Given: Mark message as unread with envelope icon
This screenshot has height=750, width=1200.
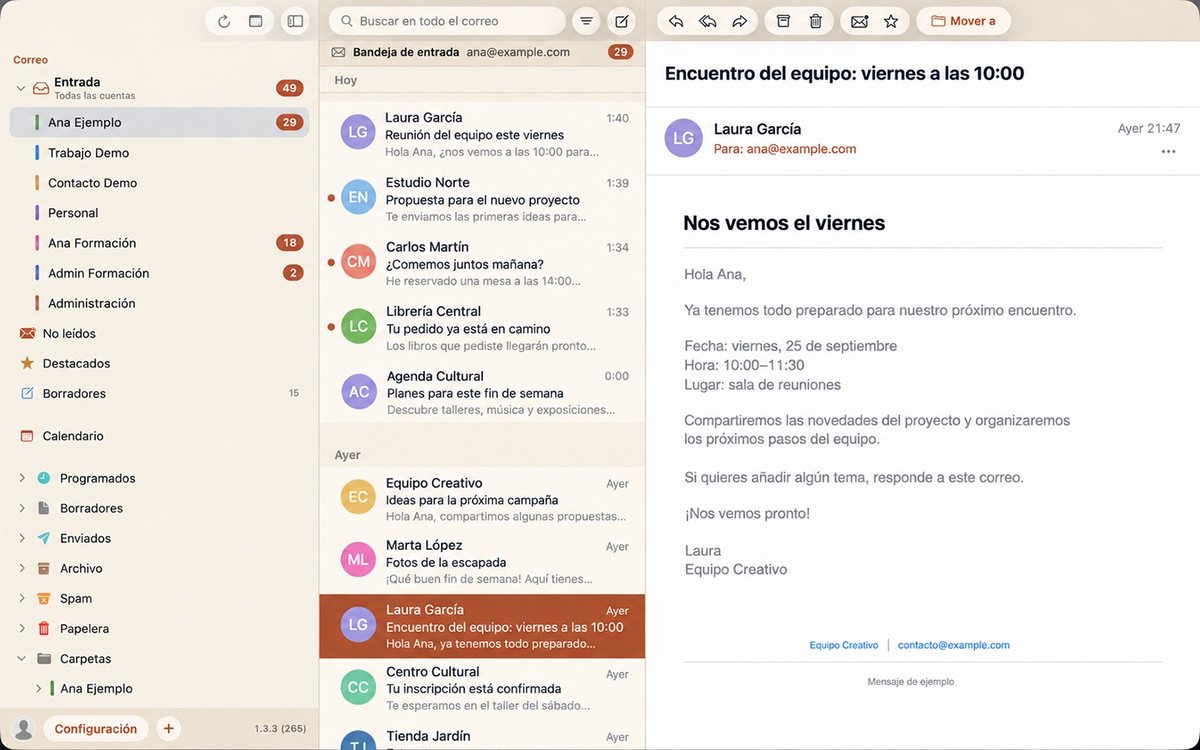Looking at the screenshot, I should pos(859,21).
